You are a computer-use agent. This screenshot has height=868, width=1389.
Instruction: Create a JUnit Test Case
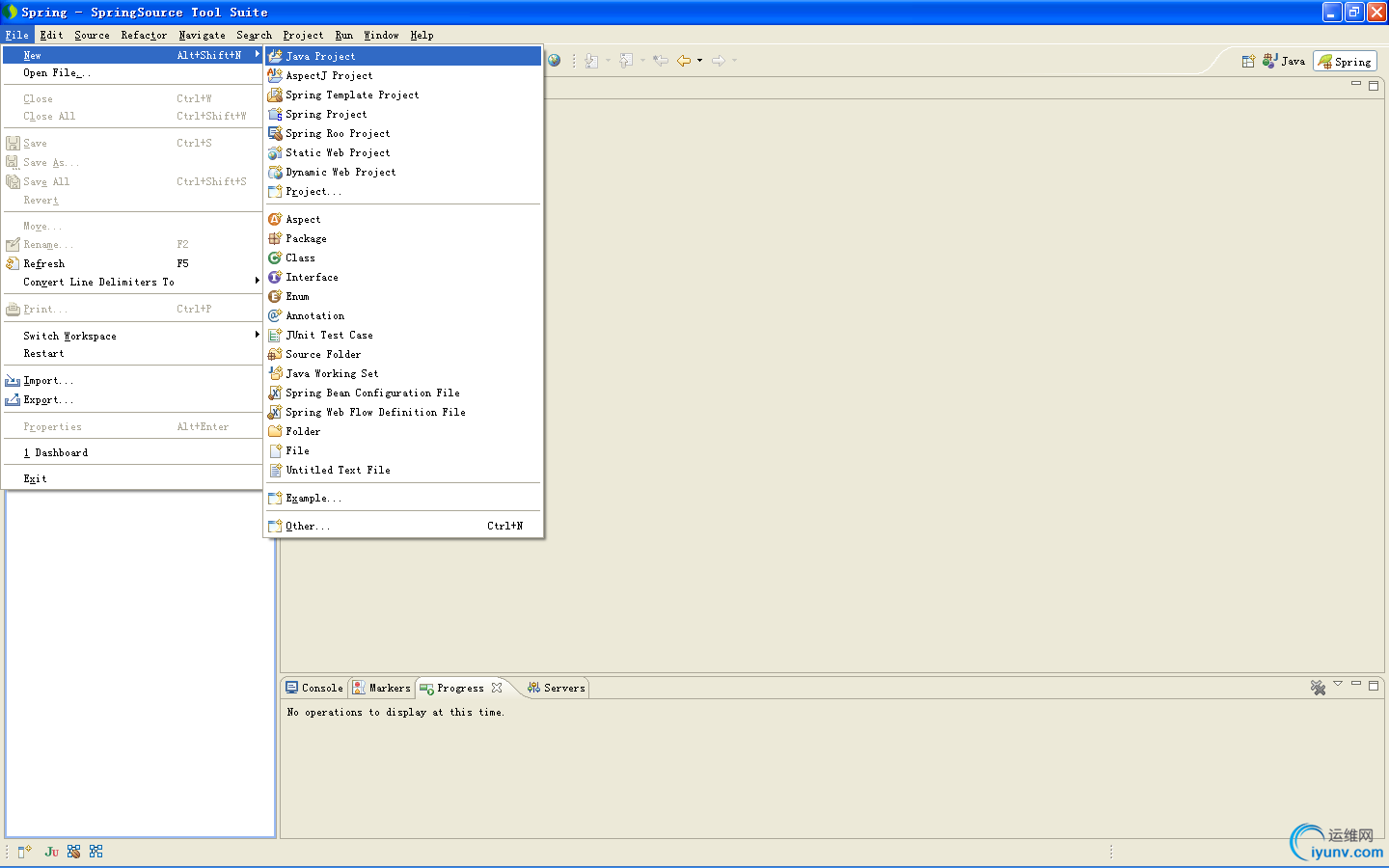[x=403, y=335]
